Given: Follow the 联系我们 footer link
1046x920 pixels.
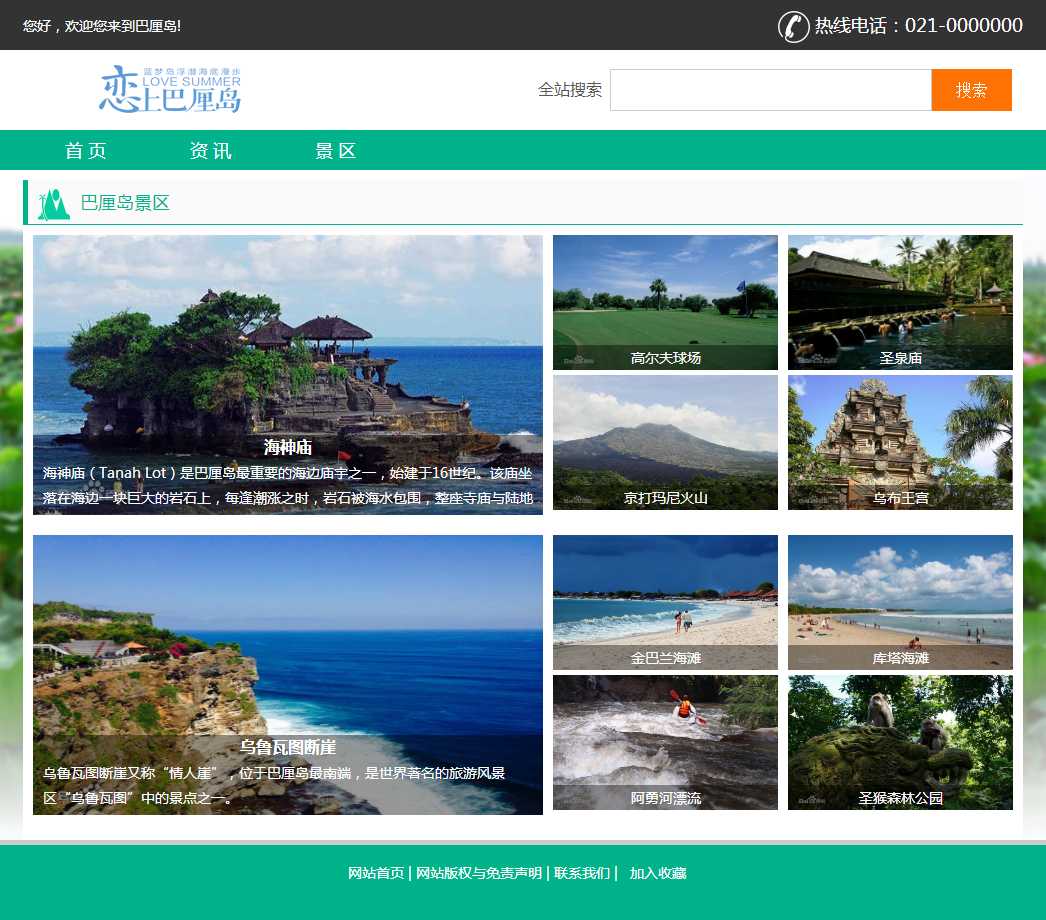Looking at the screenshot, I should [582, 873].
